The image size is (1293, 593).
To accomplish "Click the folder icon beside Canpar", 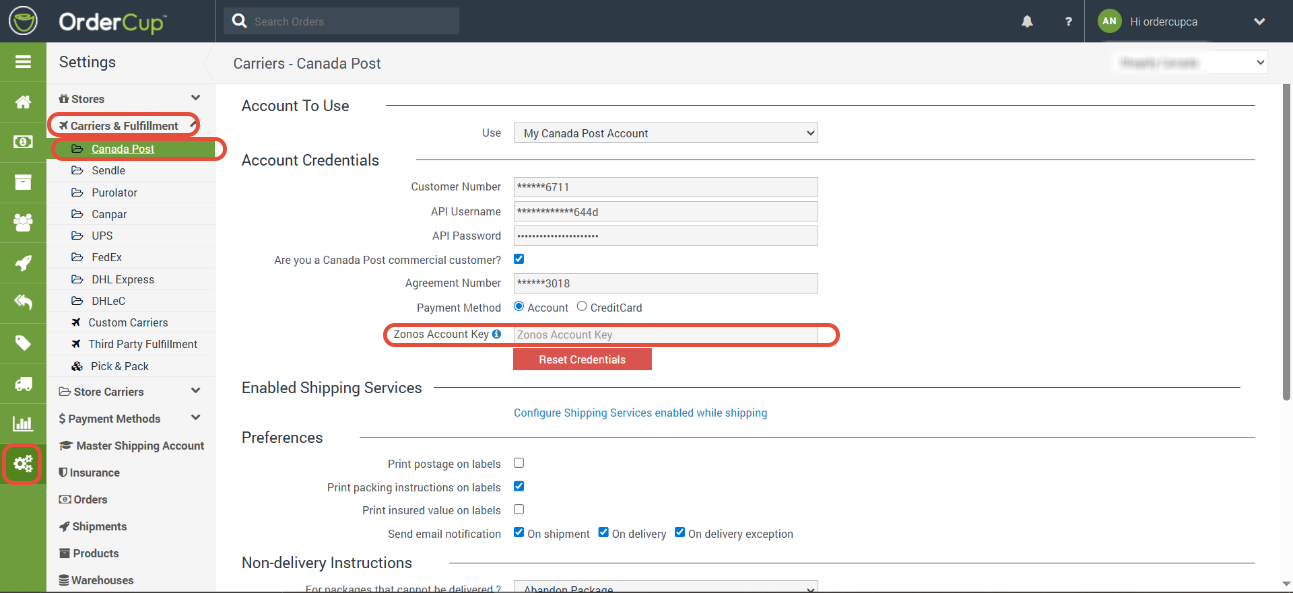I will (77, 214).
